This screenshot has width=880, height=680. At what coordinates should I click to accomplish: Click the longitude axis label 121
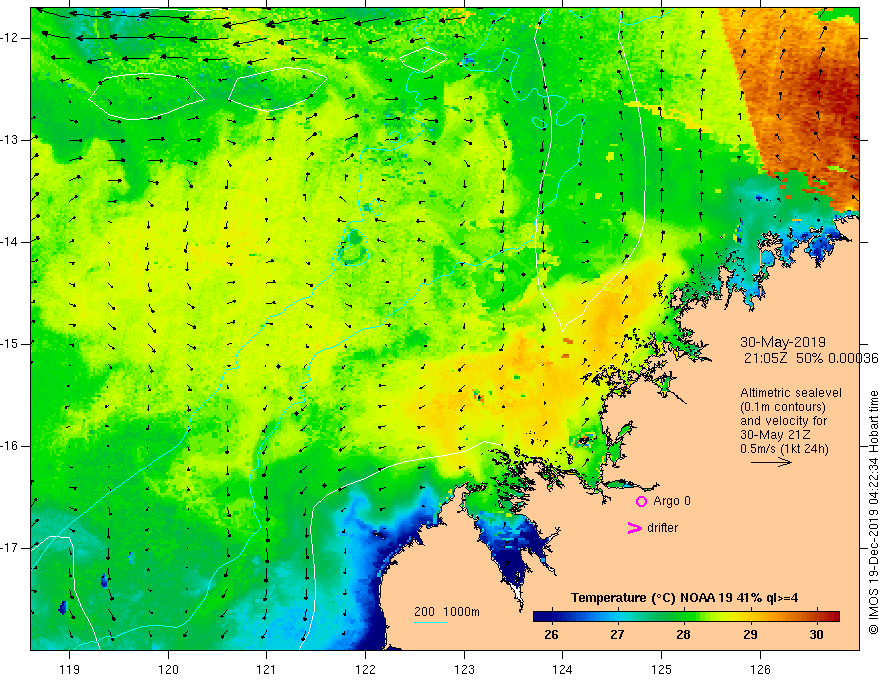267,669
